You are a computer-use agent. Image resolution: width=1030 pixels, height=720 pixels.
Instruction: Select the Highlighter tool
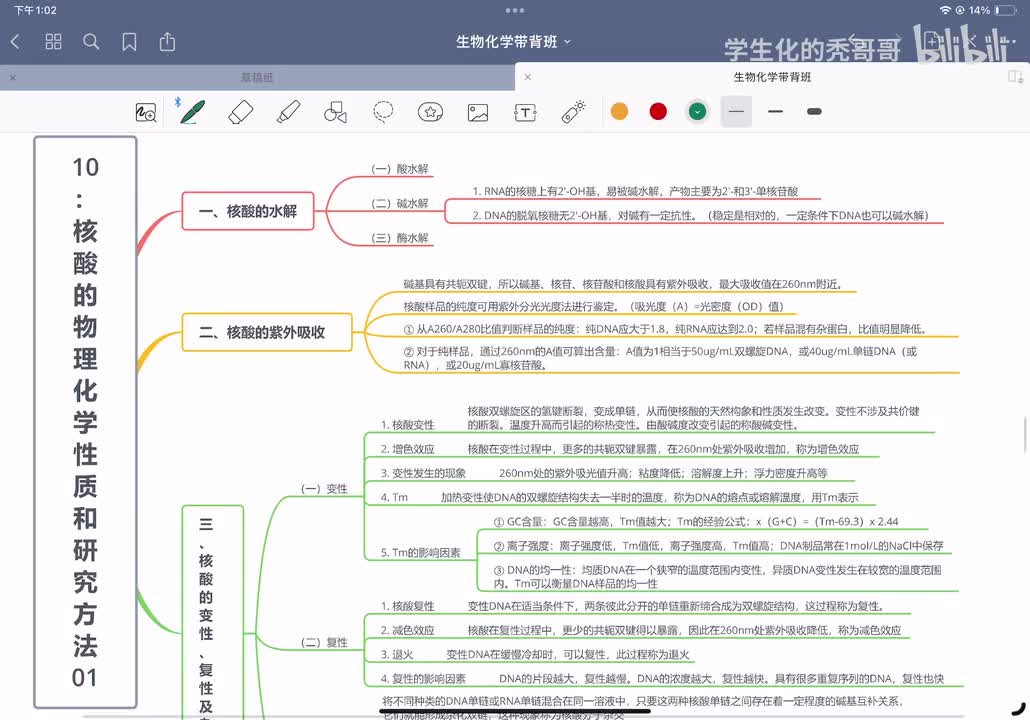(288, 112)
